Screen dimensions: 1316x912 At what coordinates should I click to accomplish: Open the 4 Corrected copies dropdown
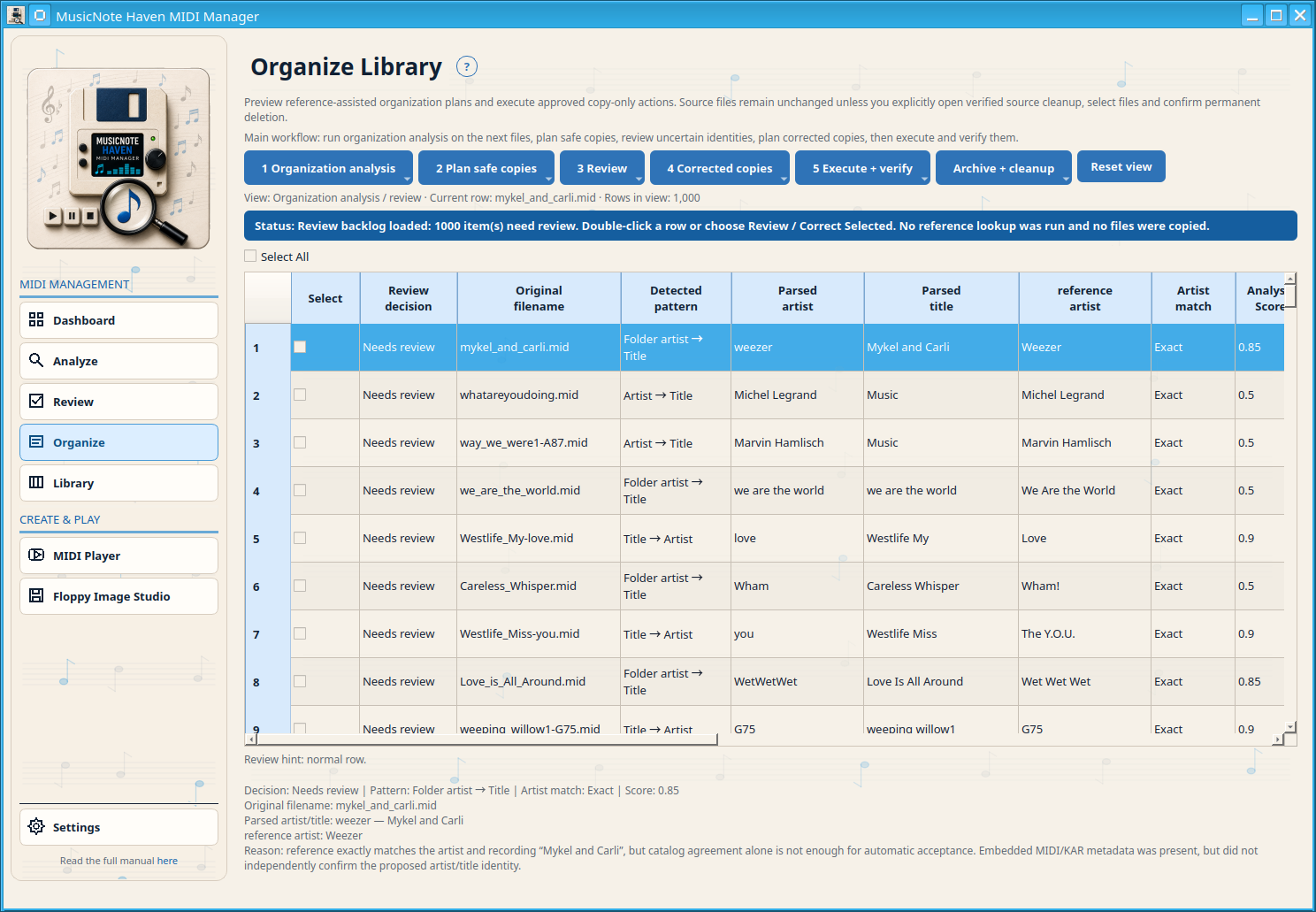click(720, 168)
